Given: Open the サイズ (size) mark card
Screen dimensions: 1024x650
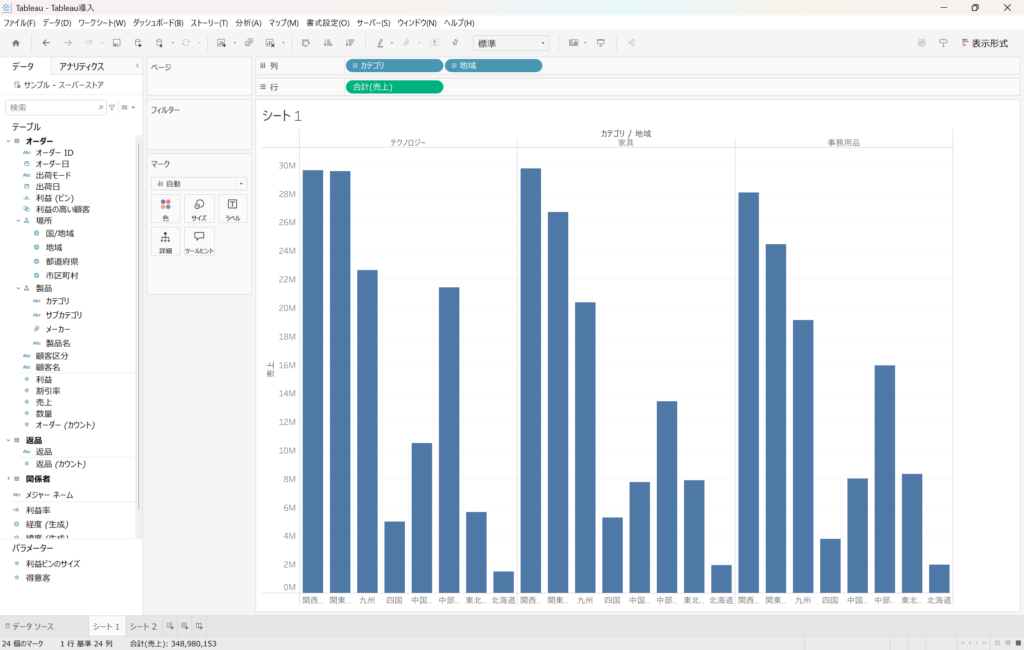Looking at the screenshot, I should [199, 208].
